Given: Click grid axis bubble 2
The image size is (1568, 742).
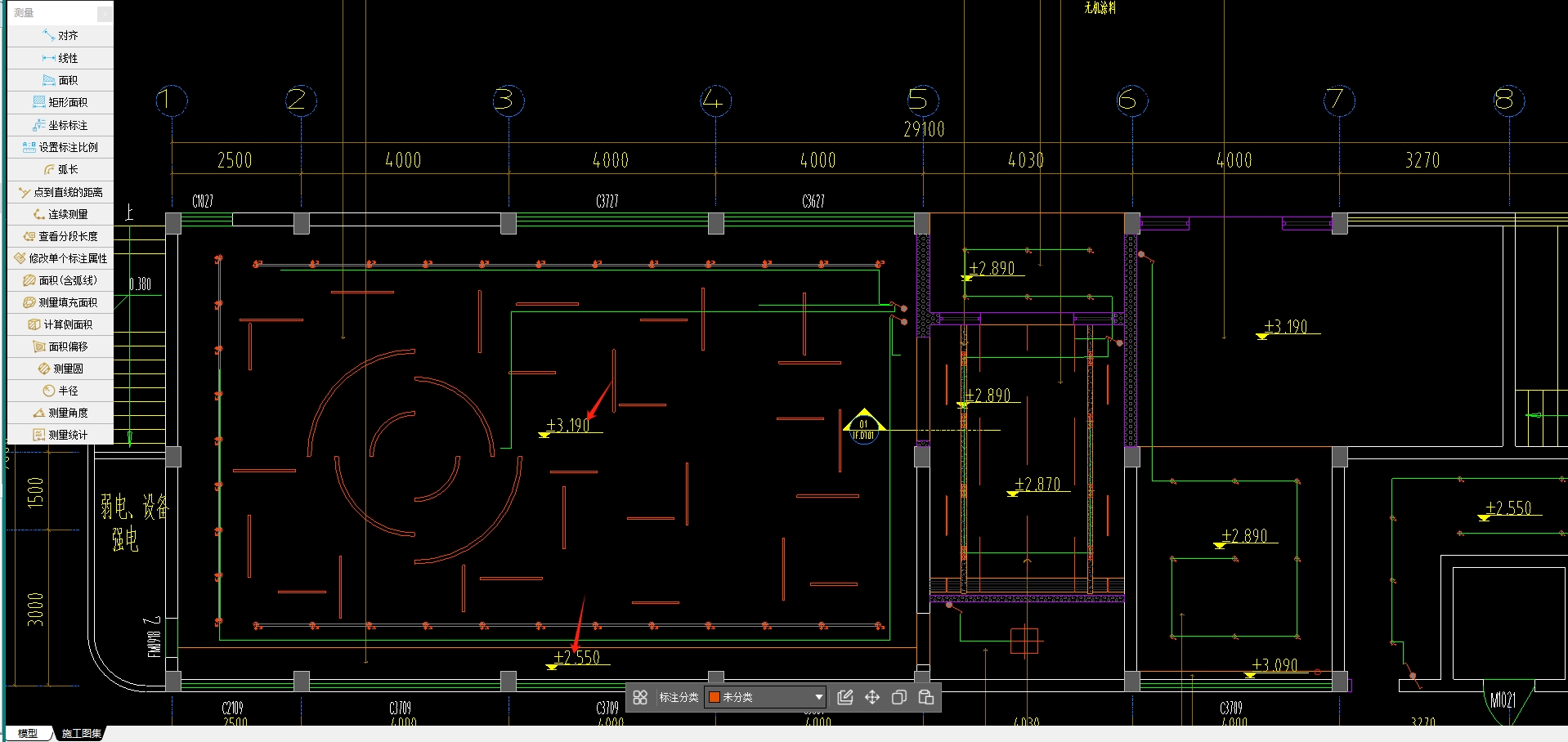Looking at the screenshot, I should coord(301,101).
